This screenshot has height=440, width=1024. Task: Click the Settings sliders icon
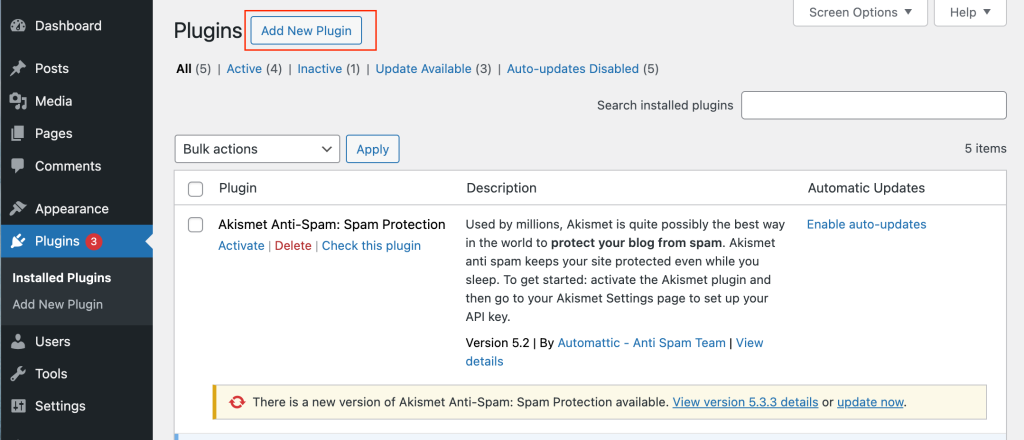(18, 406)
